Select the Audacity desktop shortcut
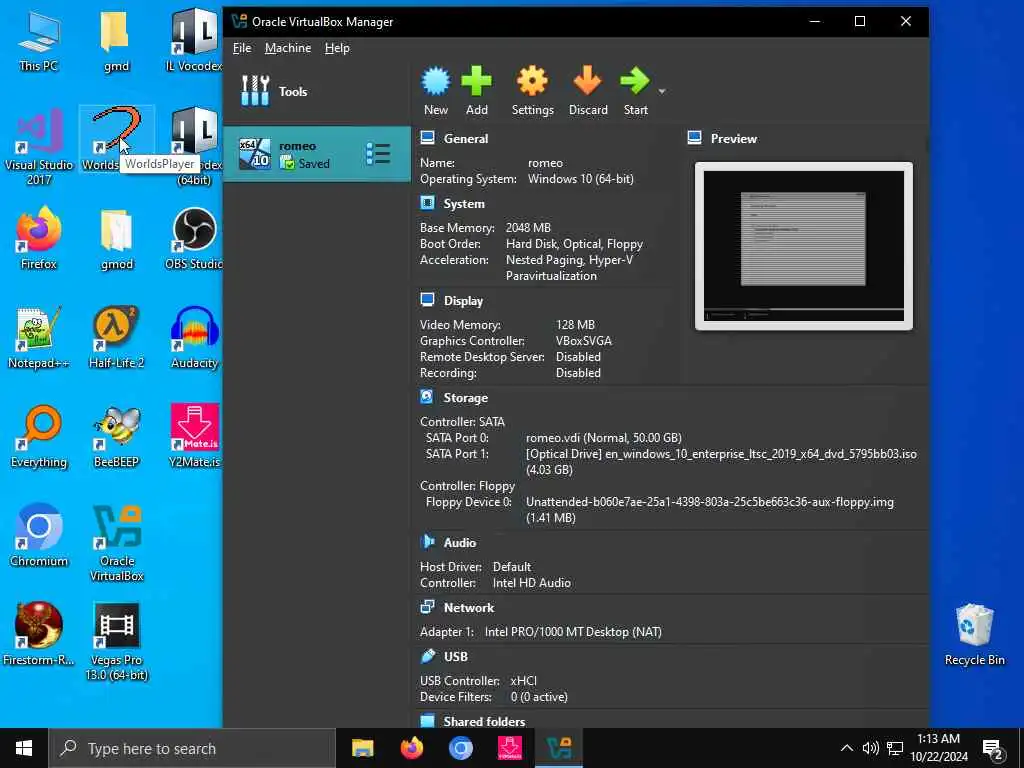The height and width of the screenshot is (768, 1024). click(194, 338)
